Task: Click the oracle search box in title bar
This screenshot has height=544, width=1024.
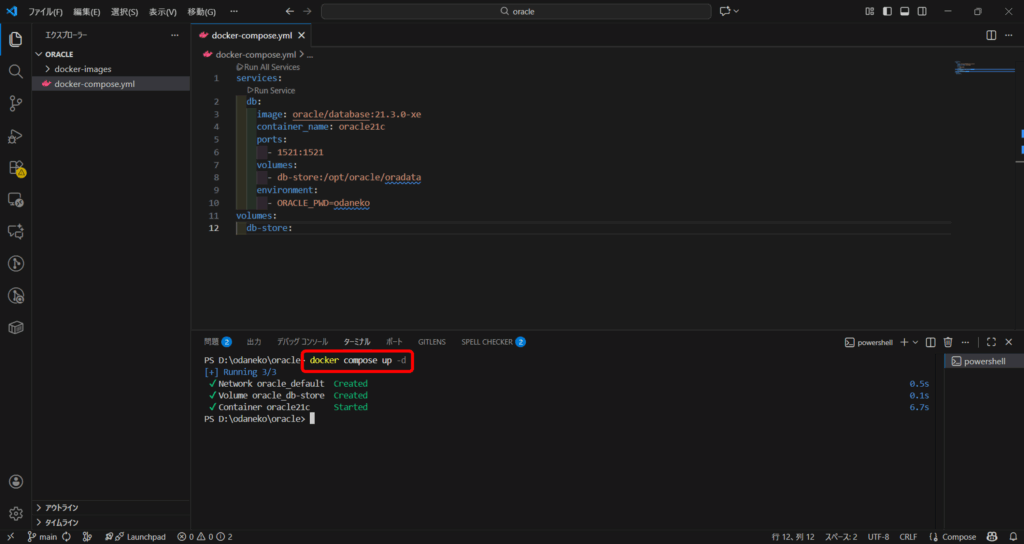Action: (x=516, y=11)
